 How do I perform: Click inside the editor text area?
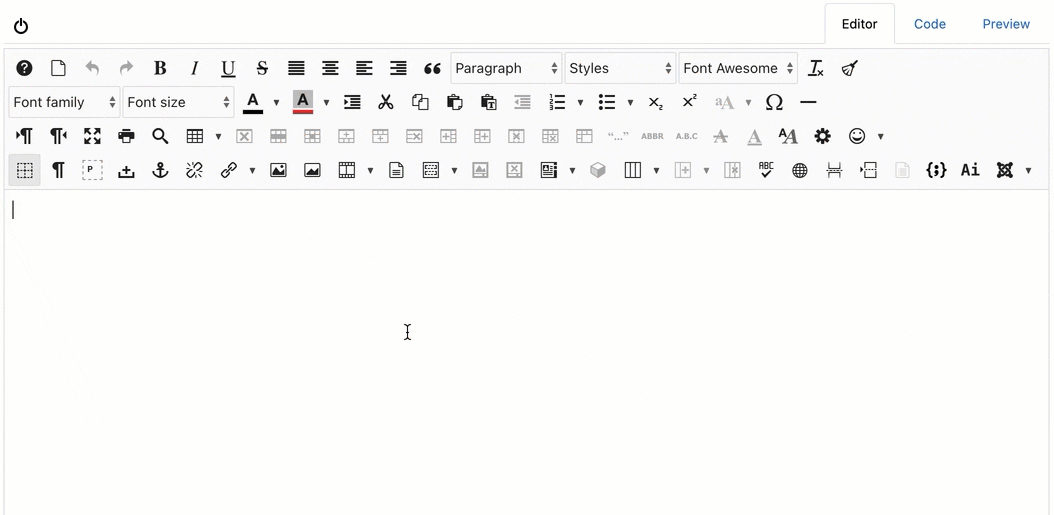tap(500, 350)
